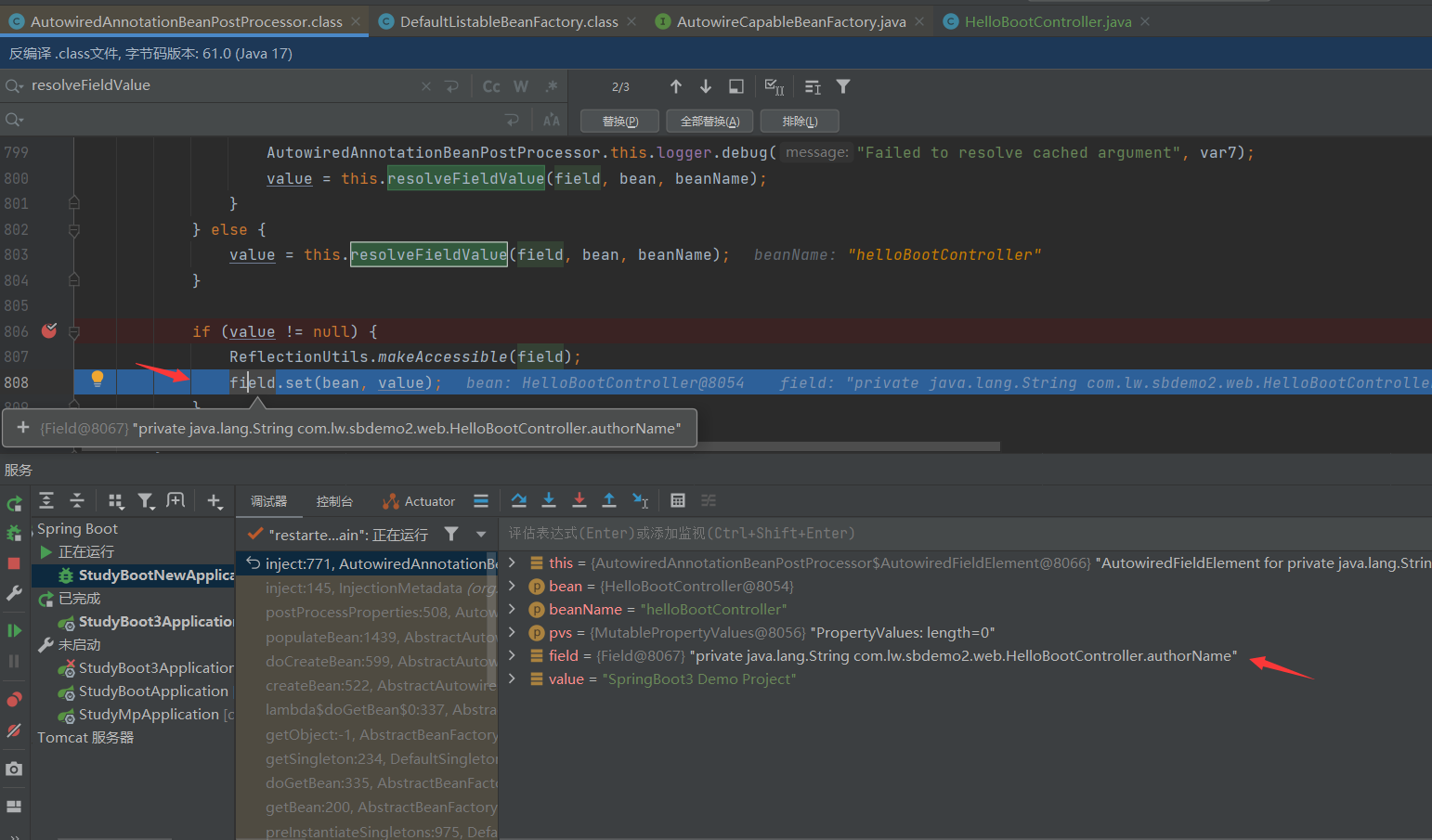Click Step Out up arrow icon
The height and width of the screenshot is (840, 1432).
coord(609,500)
